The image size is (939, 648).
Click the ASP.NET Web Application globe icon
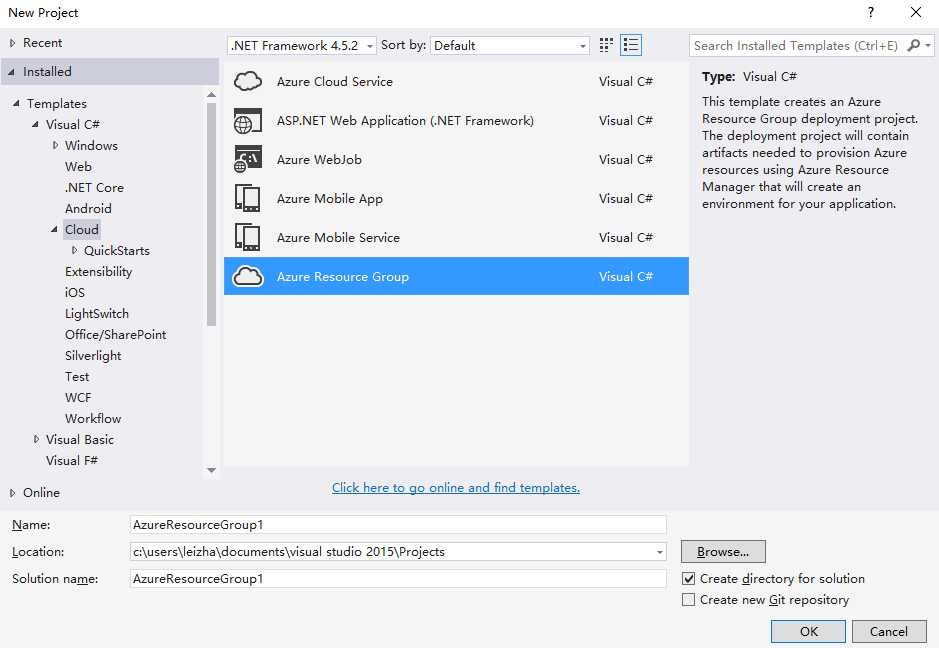(x=248, y=120)
